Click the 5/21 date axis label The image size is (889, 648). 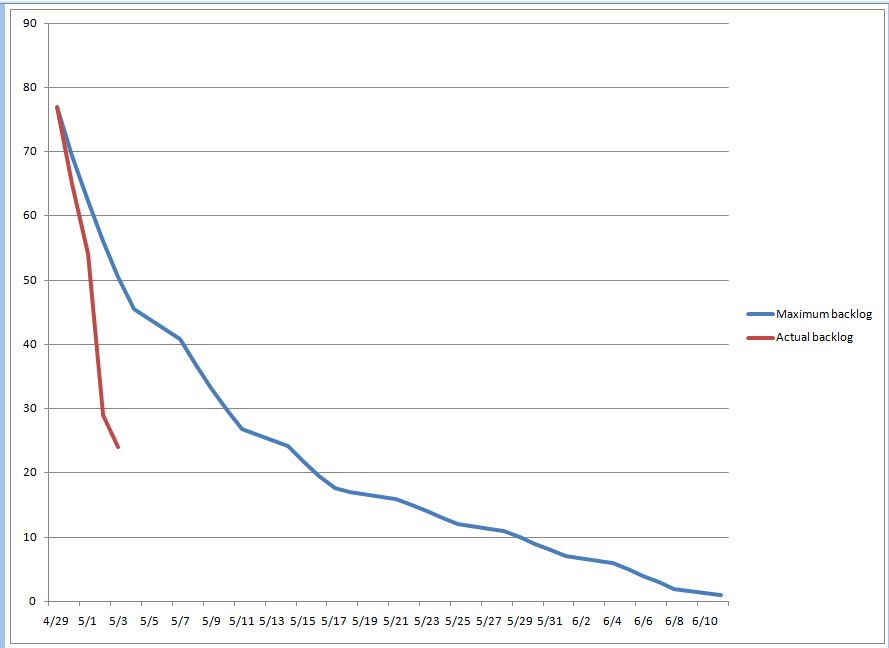pyautogui.click(x=396, y=621)
